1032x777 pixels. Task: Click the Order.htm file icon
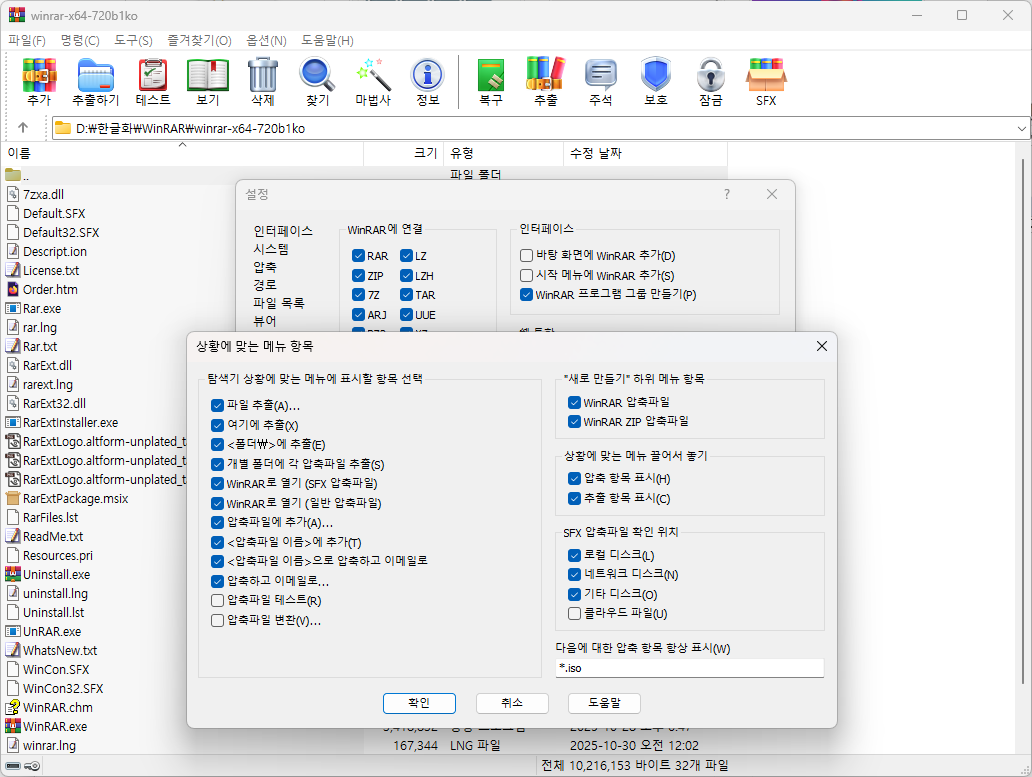pos(13,289)
